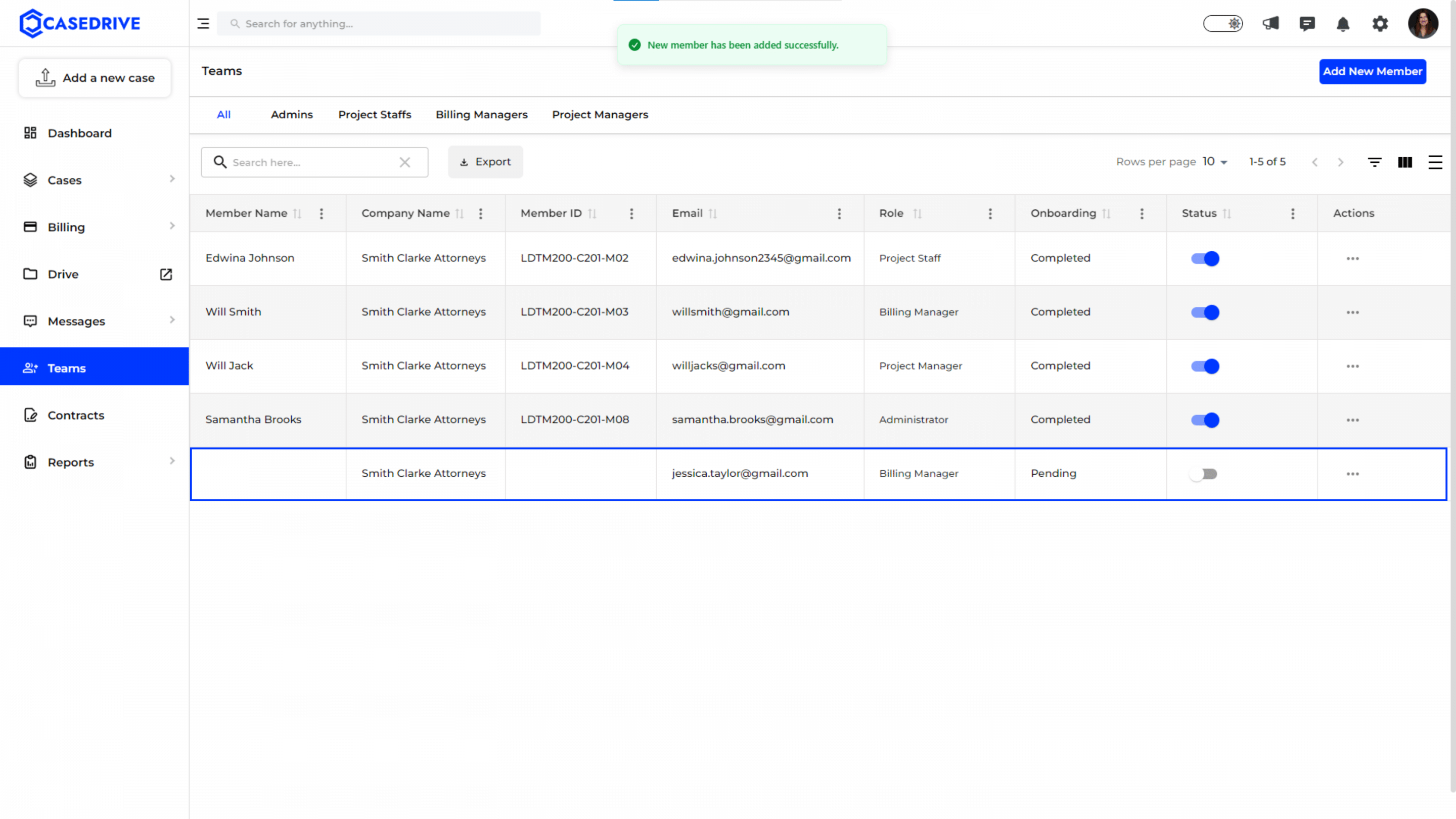Open the filter icon above table
The height and width of the screenshot is (819, 1456).
(1375, 162)
